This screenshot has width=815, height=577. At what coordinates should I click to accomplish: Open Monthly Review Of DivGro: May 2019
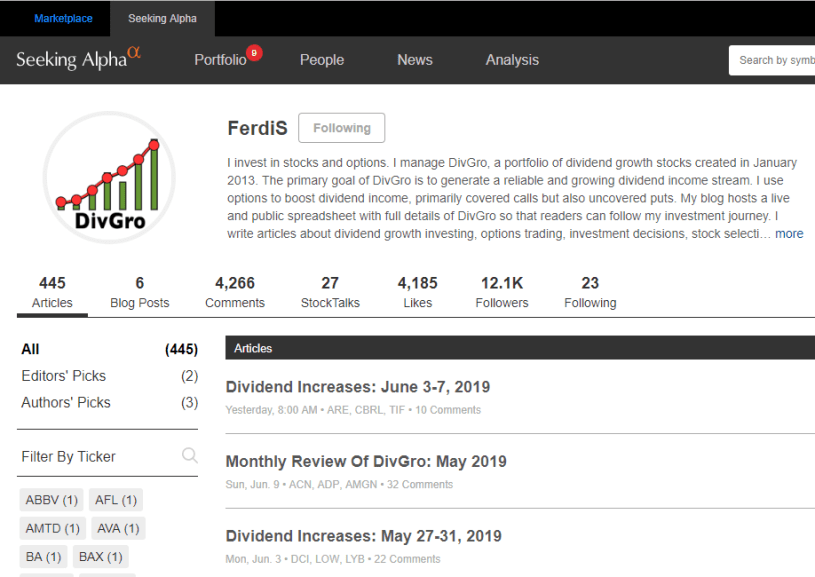[365, 462]
